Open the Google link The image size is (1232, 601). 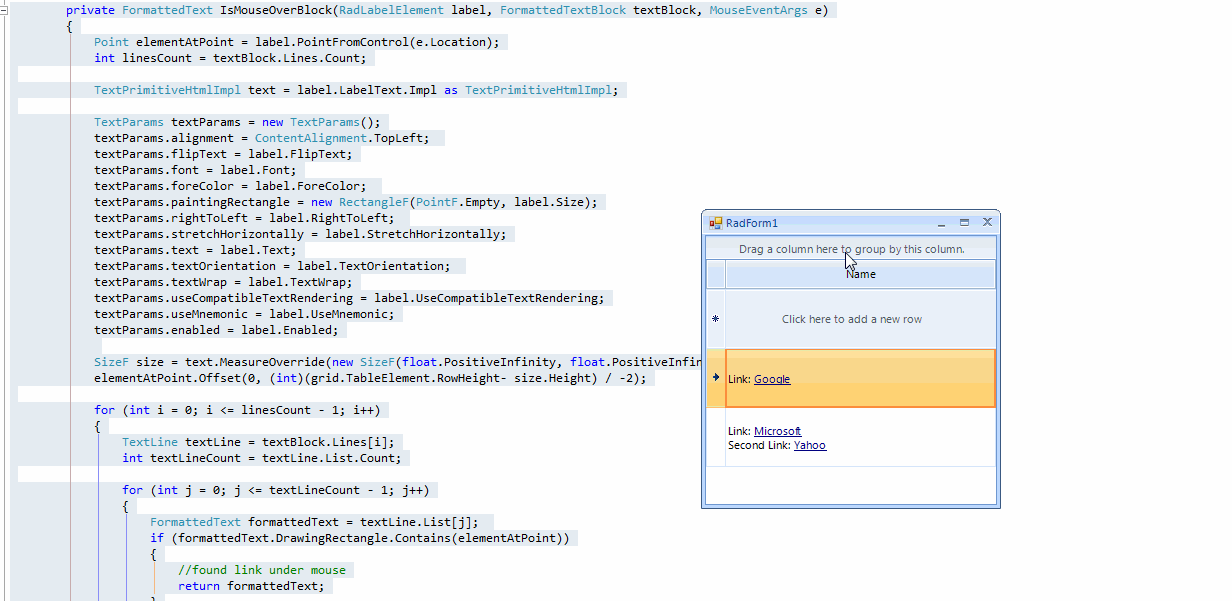click(x=772, y=379)
